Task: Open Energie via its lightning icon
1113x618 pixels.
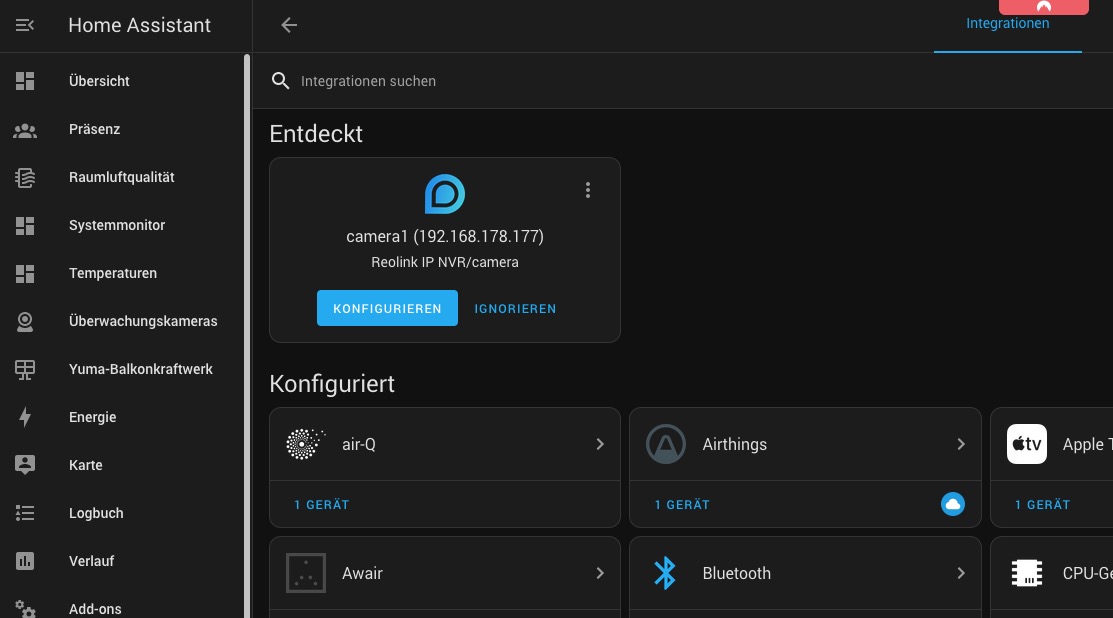Action: click(25, 417)
